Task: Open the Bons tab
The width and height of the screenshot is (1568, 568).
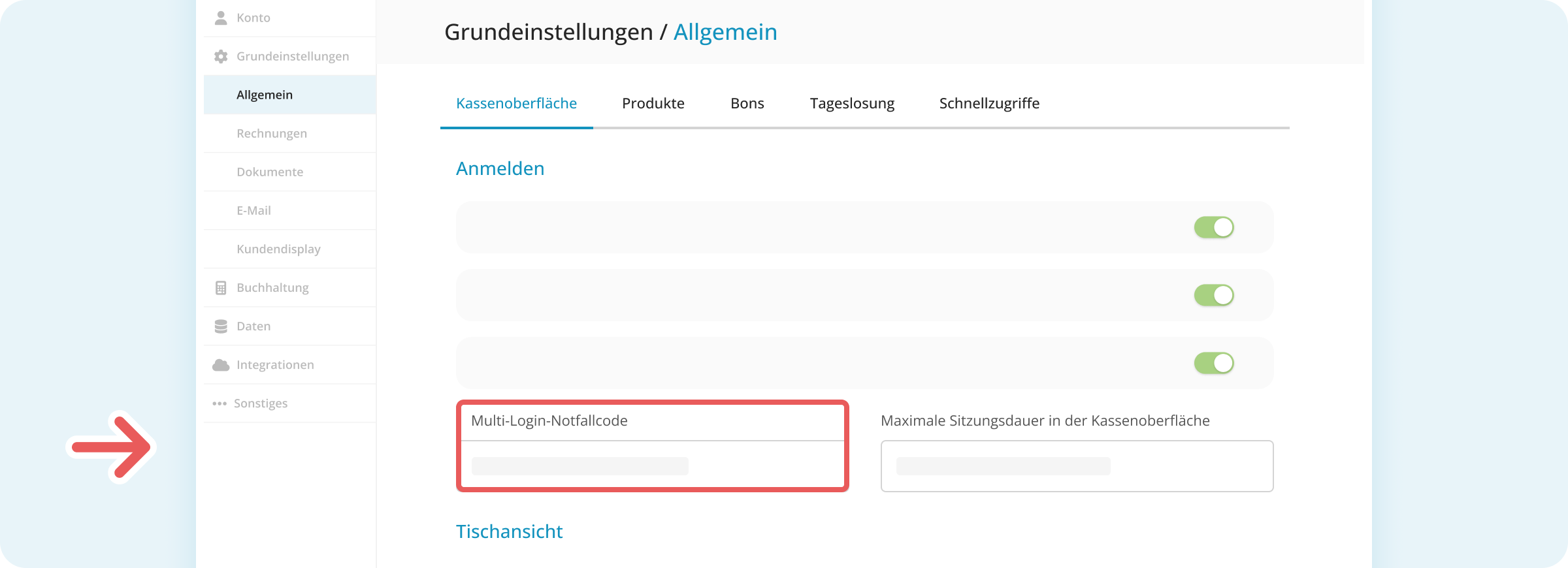Action: click(747, 103)
